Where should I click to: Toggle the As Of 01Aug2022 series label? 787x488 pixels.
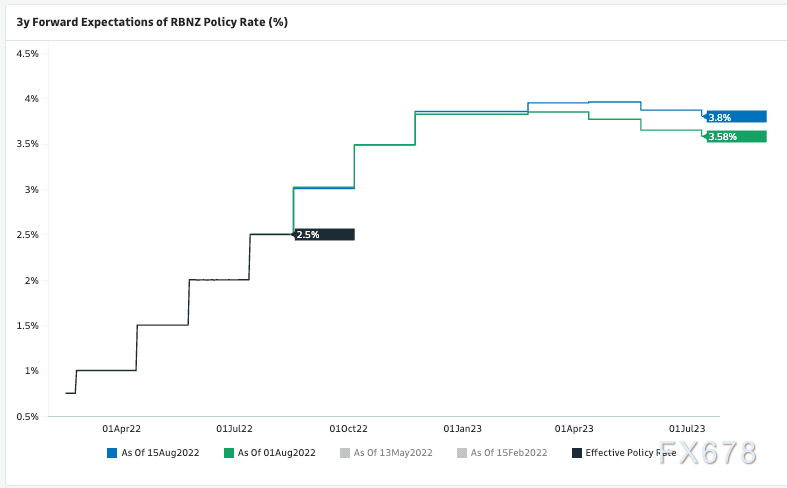click(277, 453)
